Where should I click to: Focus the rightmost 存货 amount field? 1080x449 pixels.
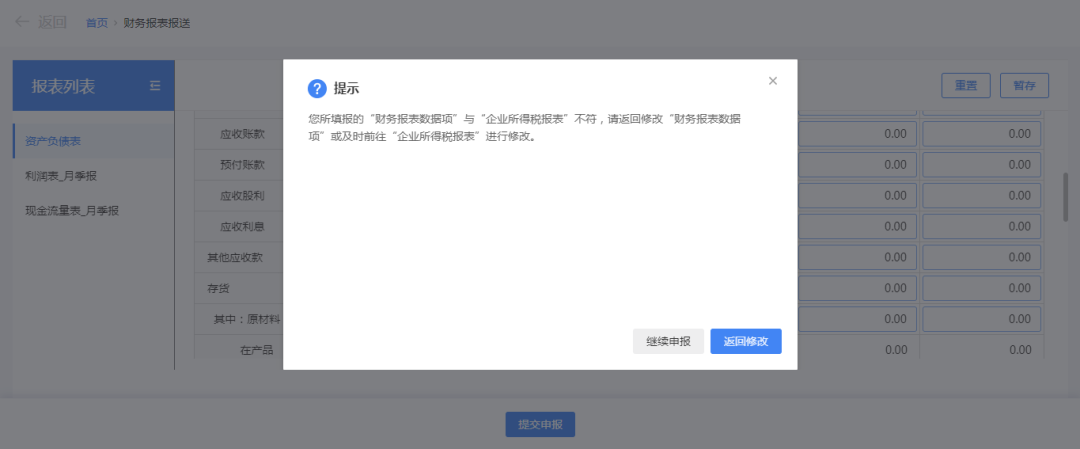pos(981,289)
